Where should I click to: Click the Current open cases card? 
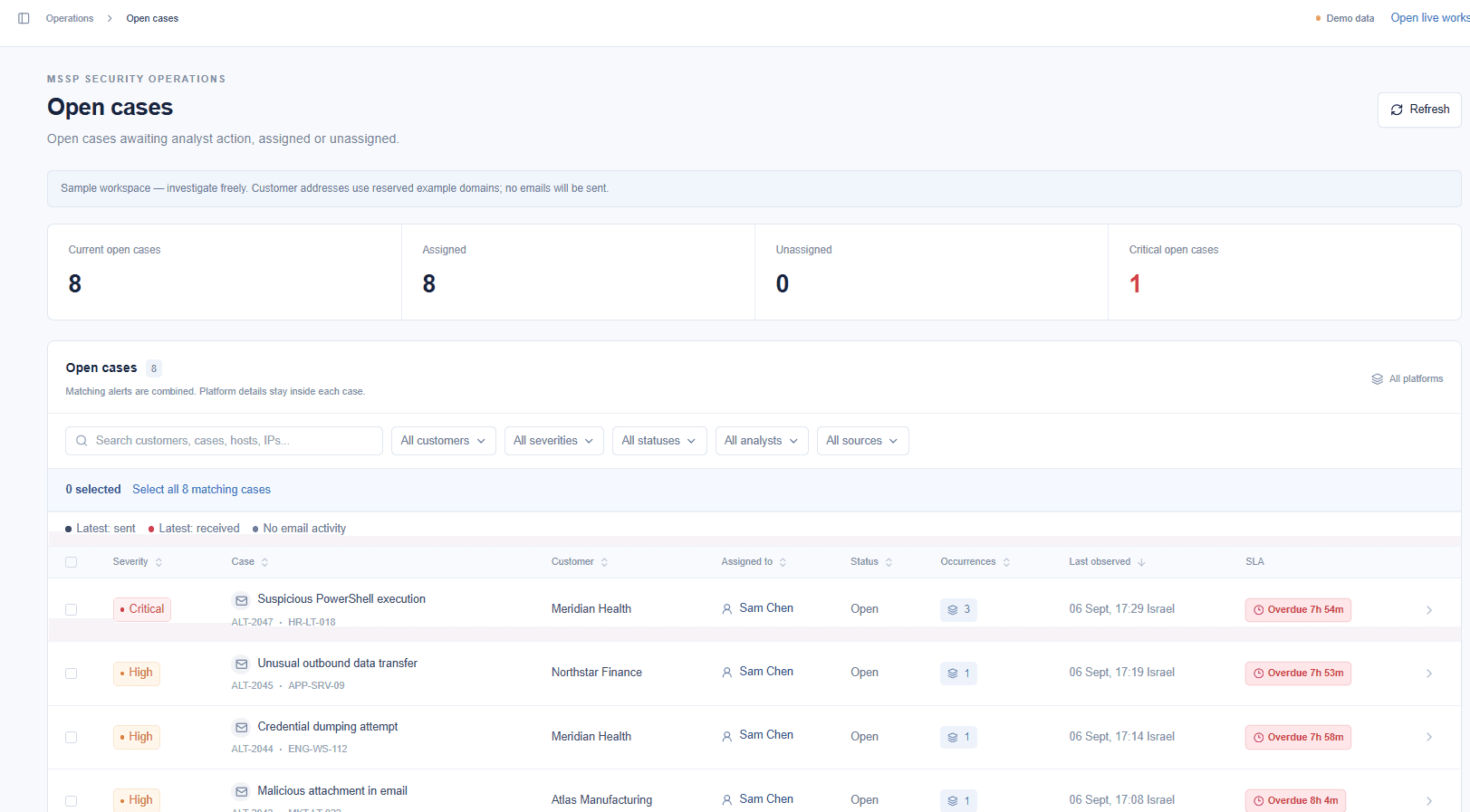click(x=225, y=272)
